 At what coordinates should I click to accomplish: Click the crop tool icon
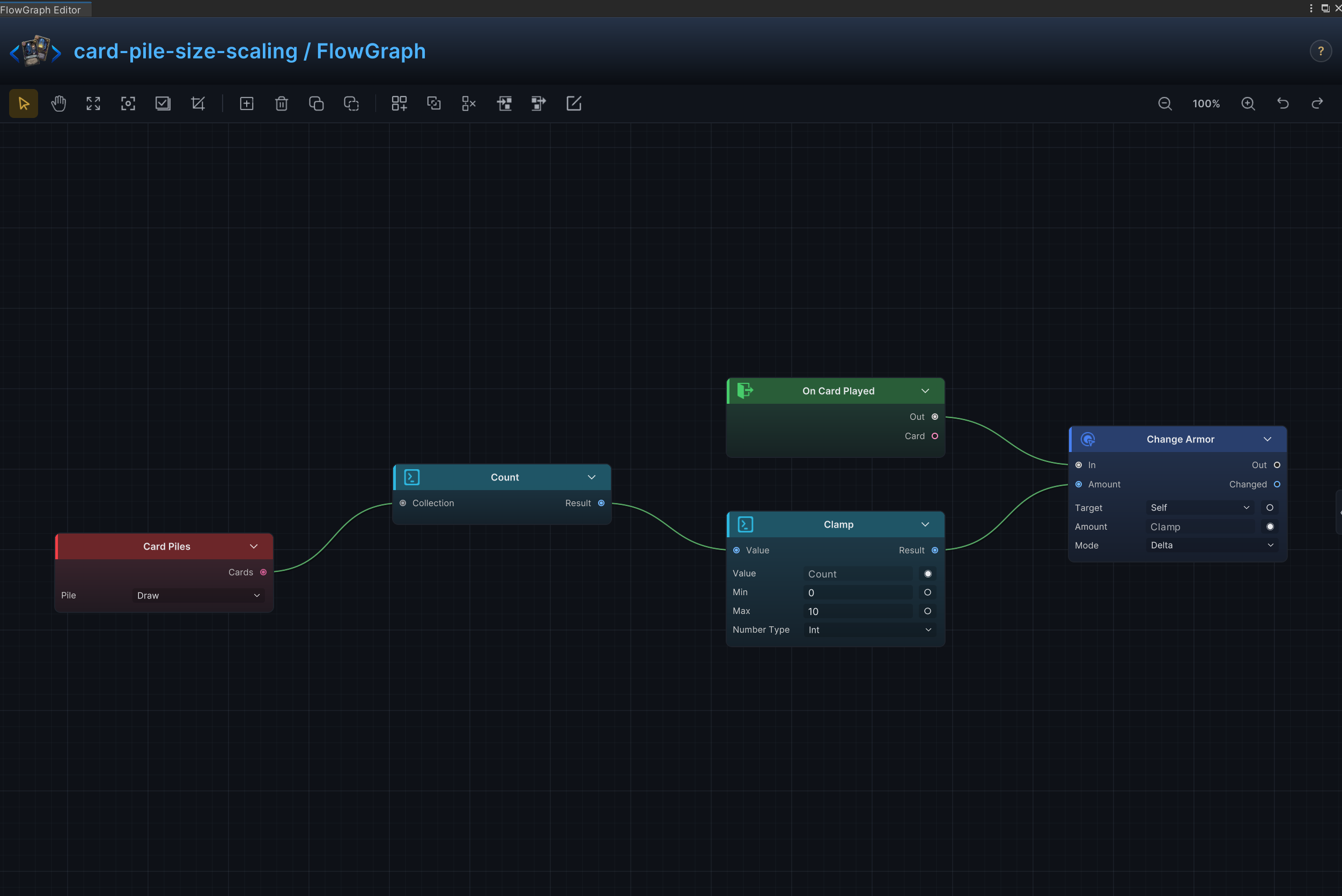(198, 103)
